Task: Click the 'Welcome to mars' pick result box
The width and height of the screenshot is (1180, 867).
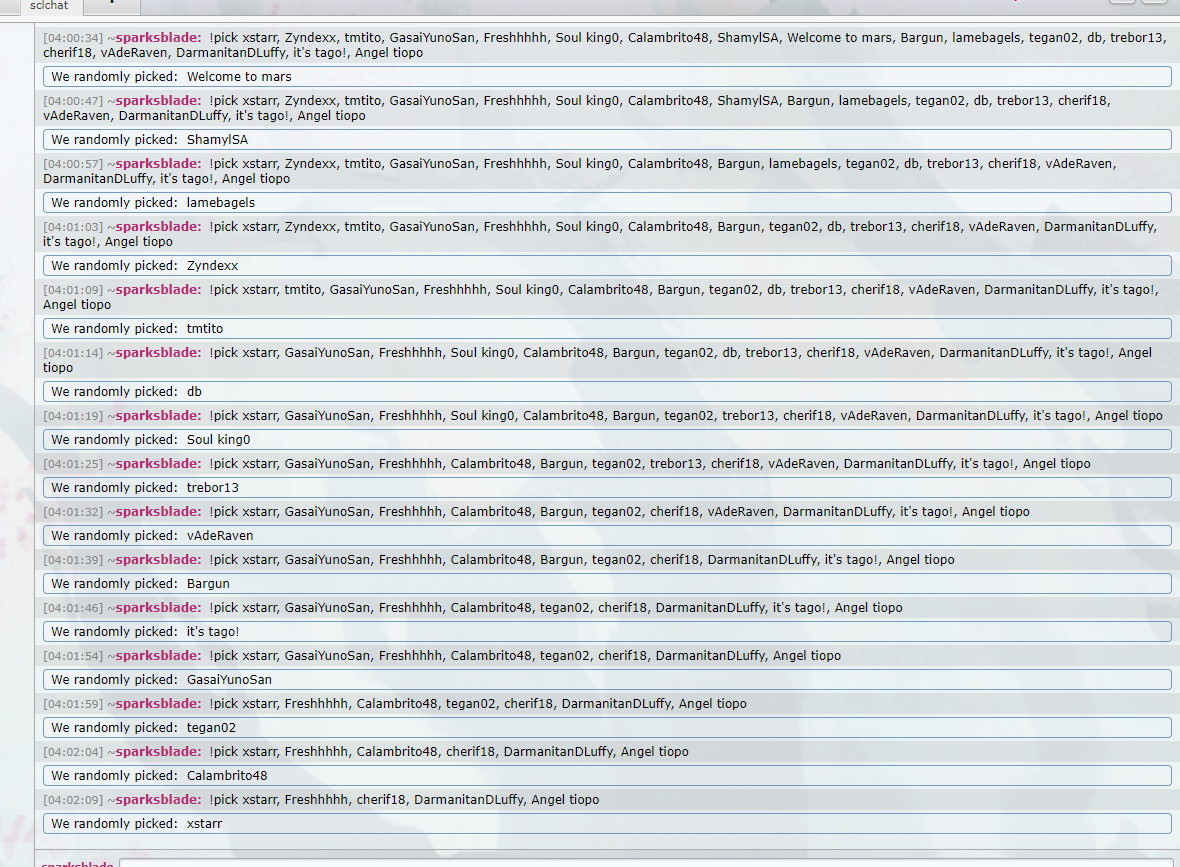Action: pyautogui.click(x=607, y=77)
